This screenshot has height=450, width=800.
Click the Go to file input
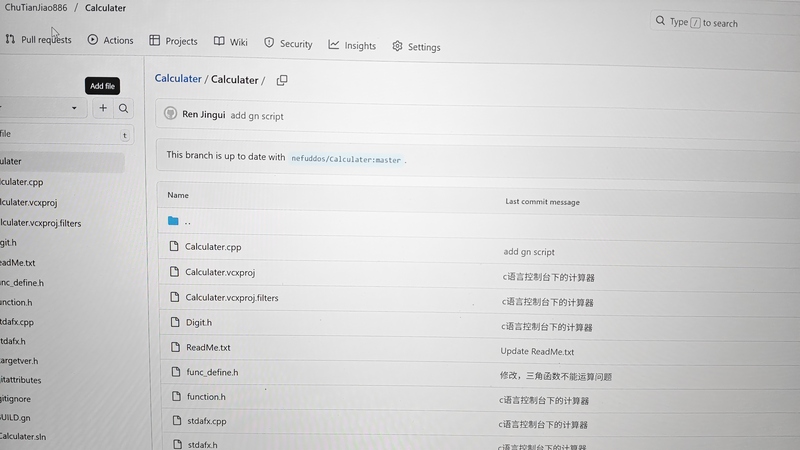click(x=65, y=135)
